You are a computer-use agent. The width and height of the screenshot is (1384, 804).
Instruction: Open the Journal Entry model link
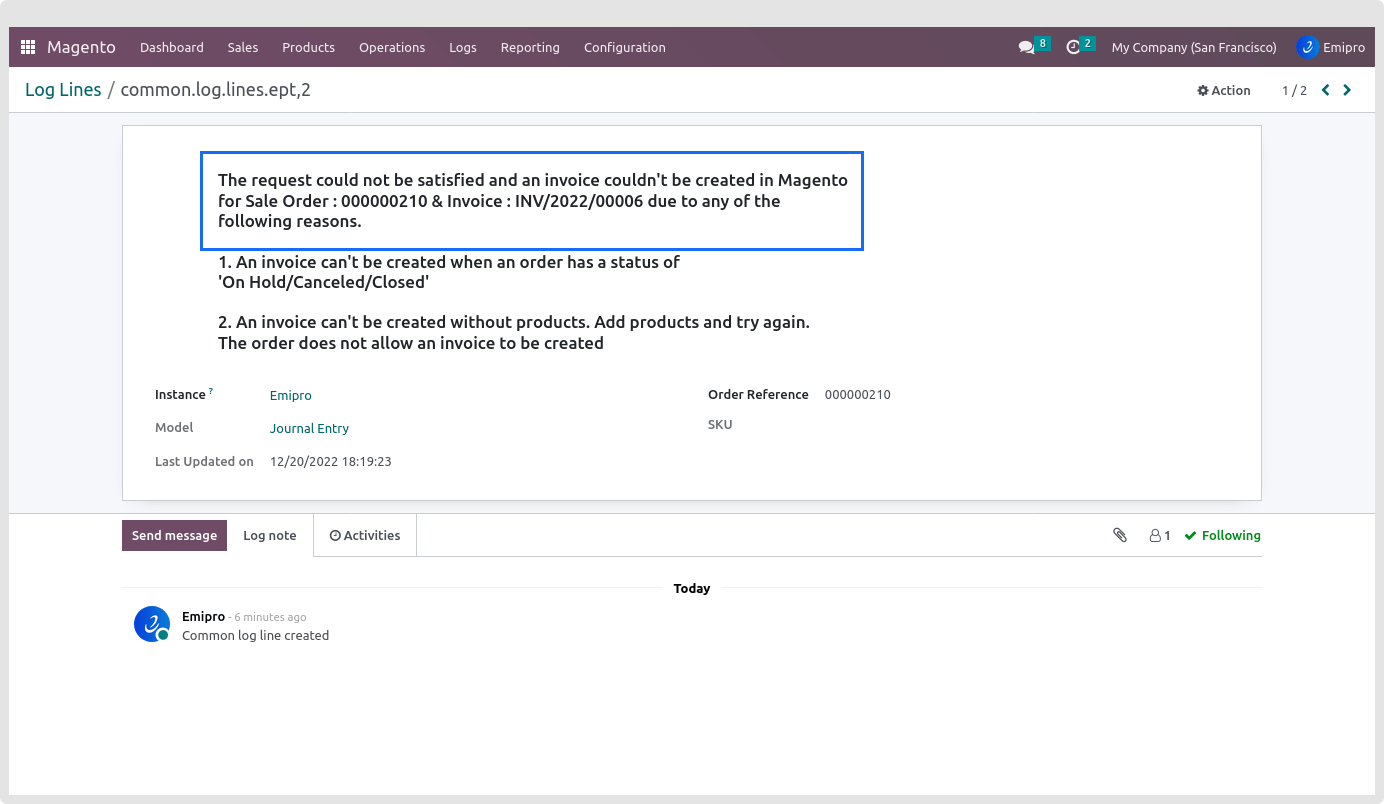click(x=309, y=428)
